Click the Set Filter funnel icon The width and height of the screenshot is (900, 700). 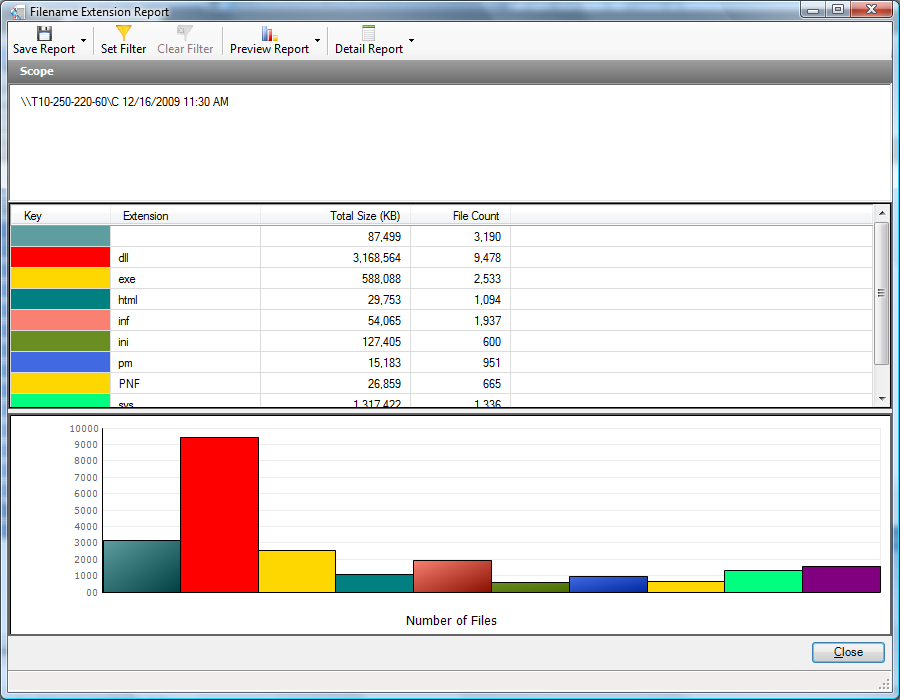click(x=123, y=33)
